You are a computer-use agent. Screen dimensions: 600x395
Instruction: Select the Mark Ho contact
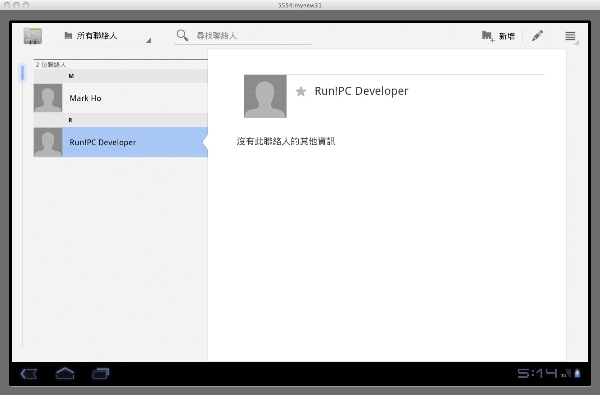(x=121, y=98)
